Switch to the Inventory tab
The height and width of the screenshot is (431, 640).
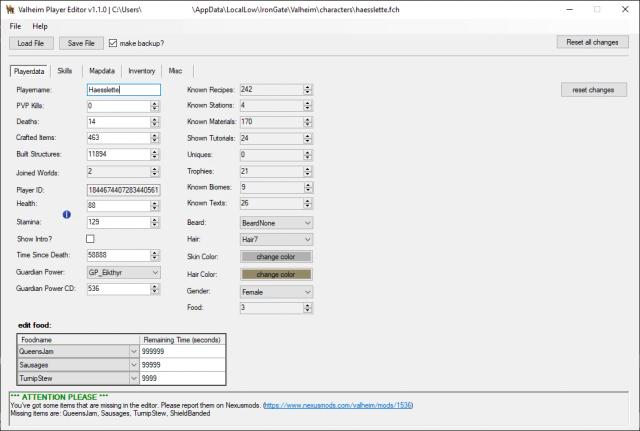(142, 71)
